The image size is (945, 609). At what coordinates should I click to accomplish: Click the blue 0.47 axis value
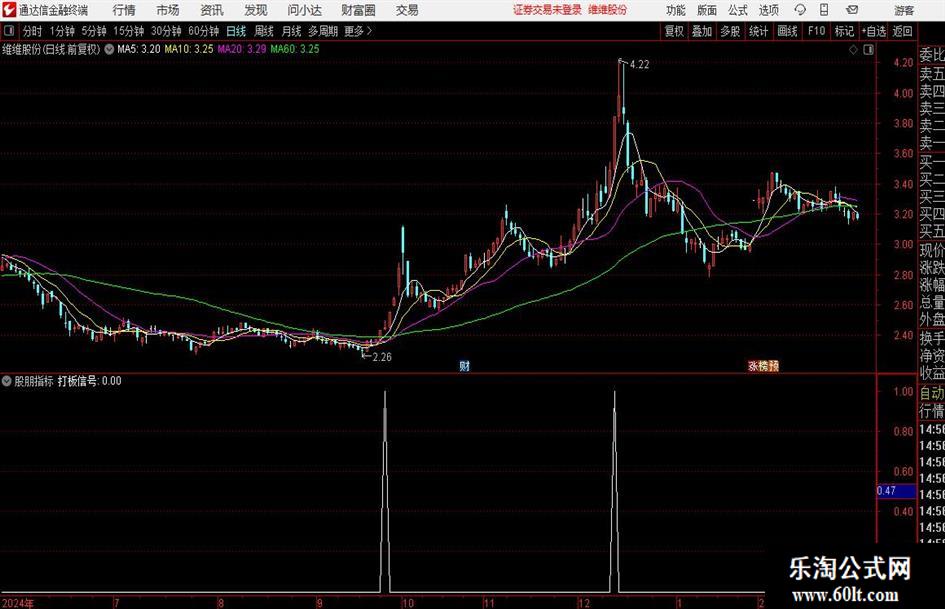coord(896,491)
